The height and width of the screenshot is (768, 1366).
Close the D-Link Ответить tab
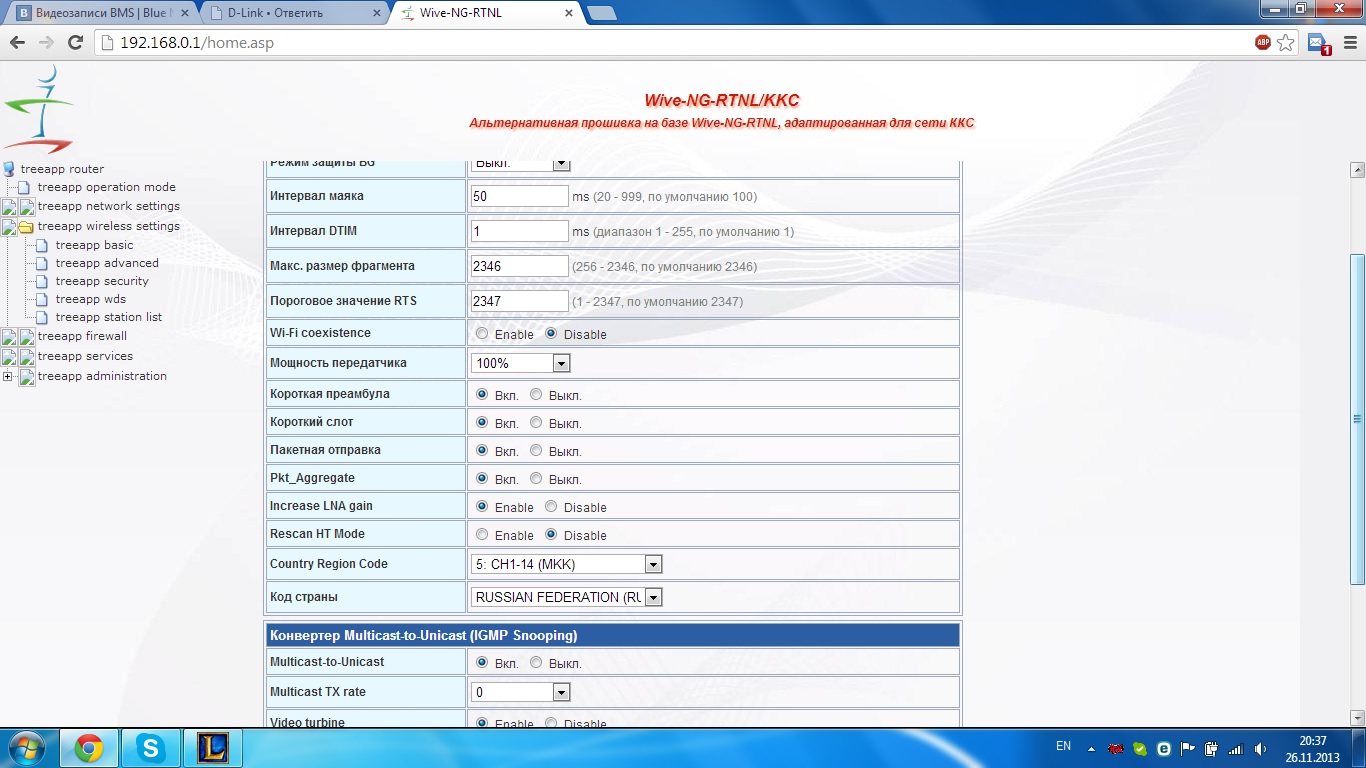(376, 13)
